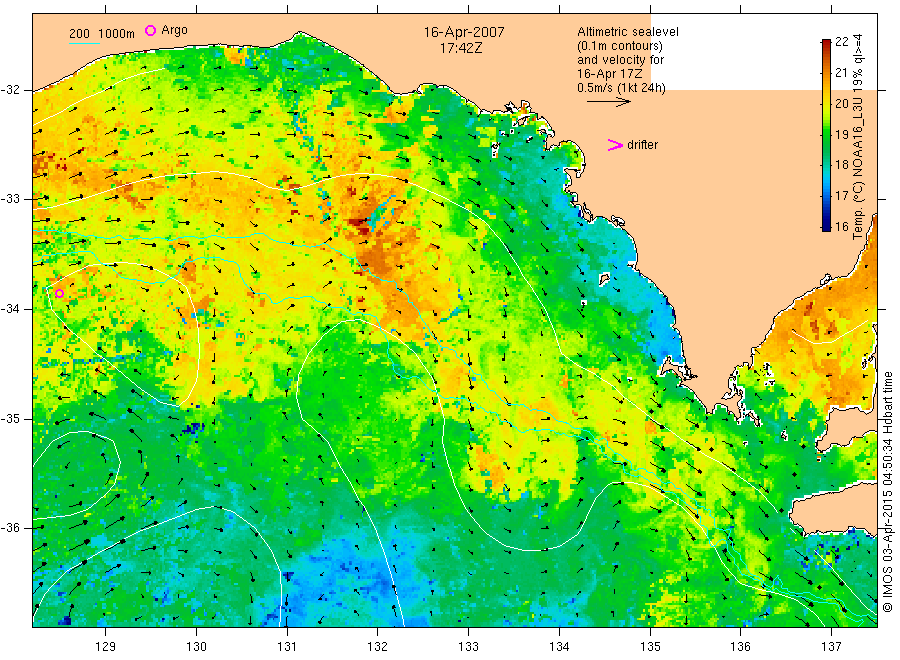This screenshot has height=660, width=900.
Task: Click the '(0.1m contours)' legend text
Action: (x=620, y=46)
